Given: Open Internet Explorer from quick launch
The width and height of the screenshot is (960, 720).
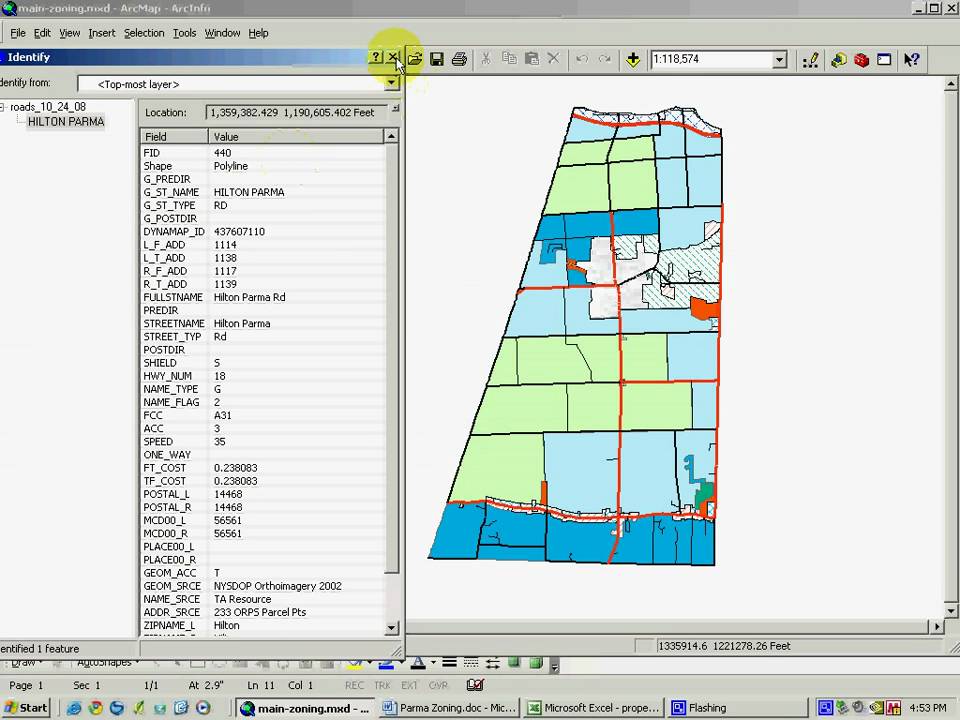Looking at the screenshot, I should coord(73,708).
